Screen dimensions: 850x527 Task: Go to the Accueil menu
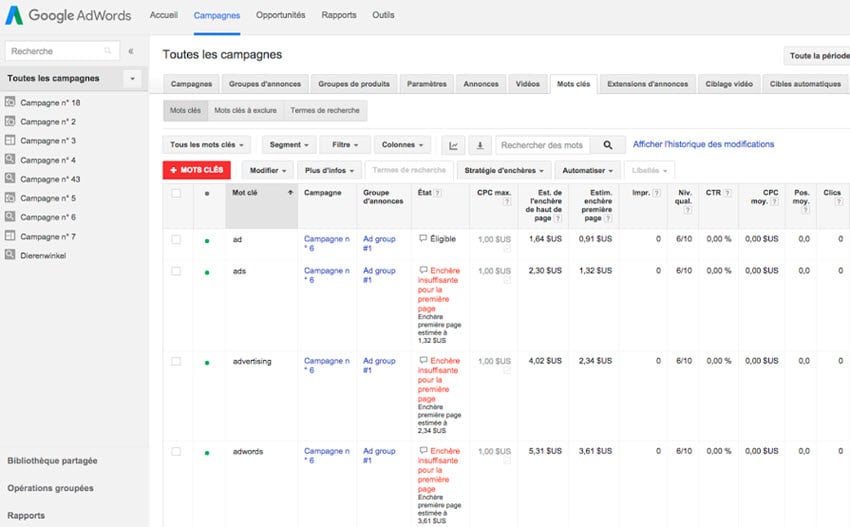point(164,15)
